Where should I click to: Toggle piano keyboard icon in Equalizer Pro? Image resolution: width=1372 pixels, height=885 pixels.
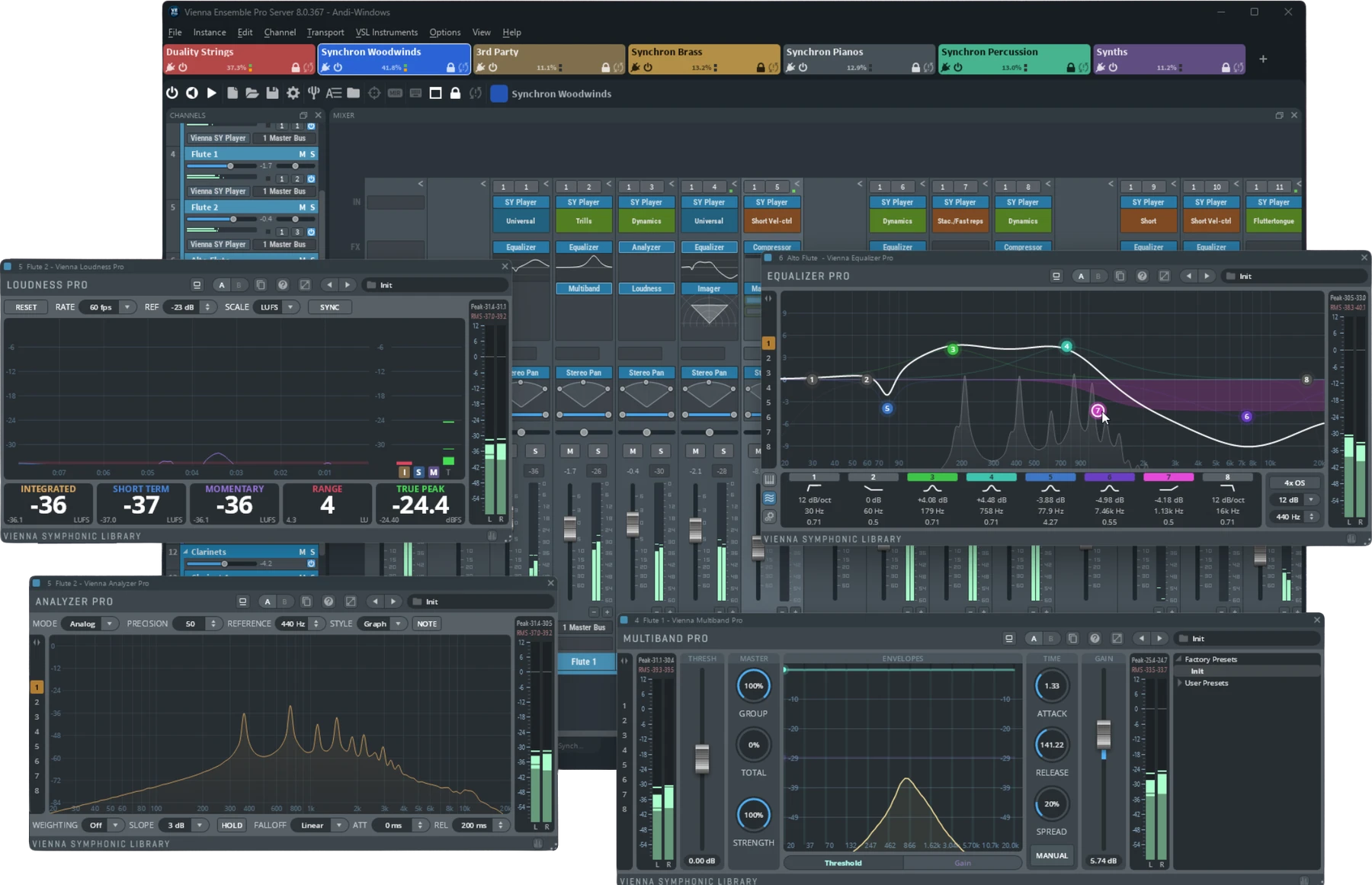coord(769,479)
